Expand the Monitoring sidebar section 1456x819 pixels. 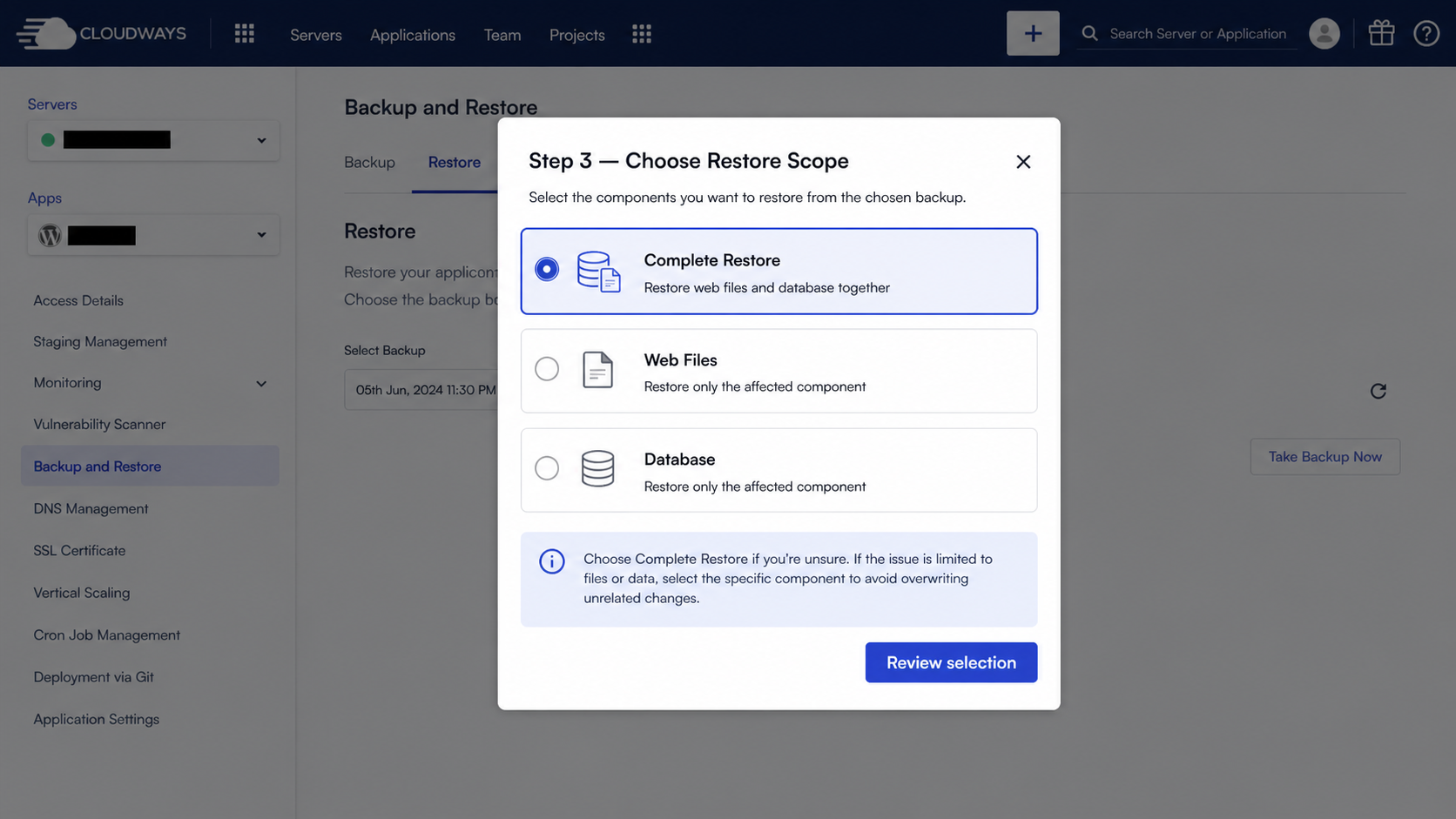click(x=150, y=383)
